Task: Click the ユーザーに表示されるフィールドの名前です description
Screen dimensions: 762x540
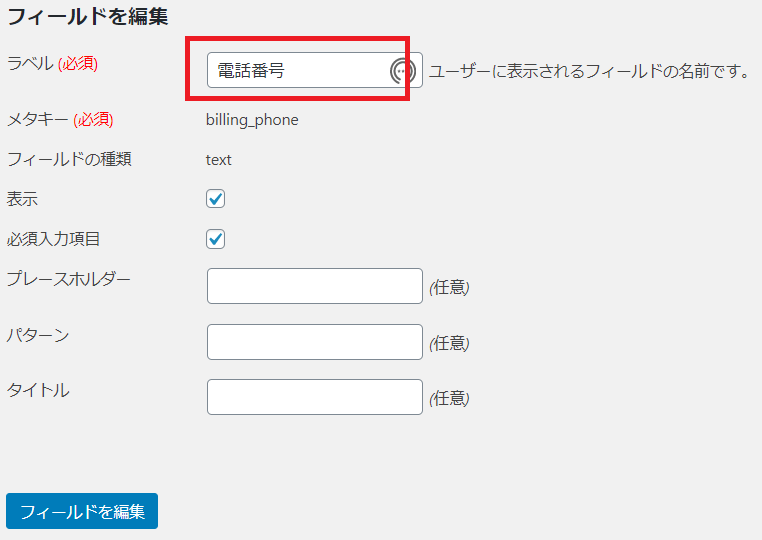Action: click(589, 71)
